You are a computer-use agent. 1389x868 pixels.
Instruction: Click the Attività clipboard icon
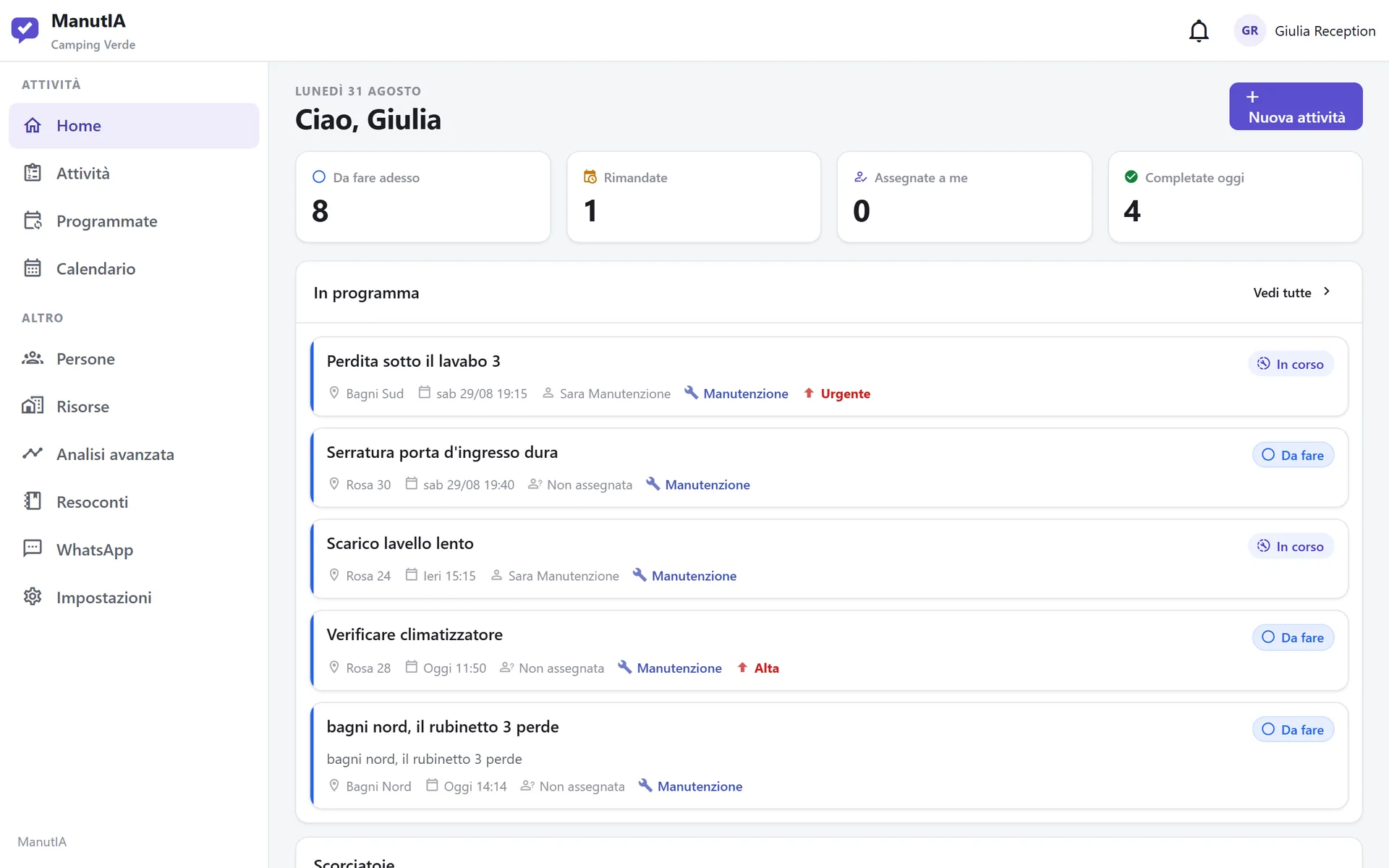tap(33, 173)
